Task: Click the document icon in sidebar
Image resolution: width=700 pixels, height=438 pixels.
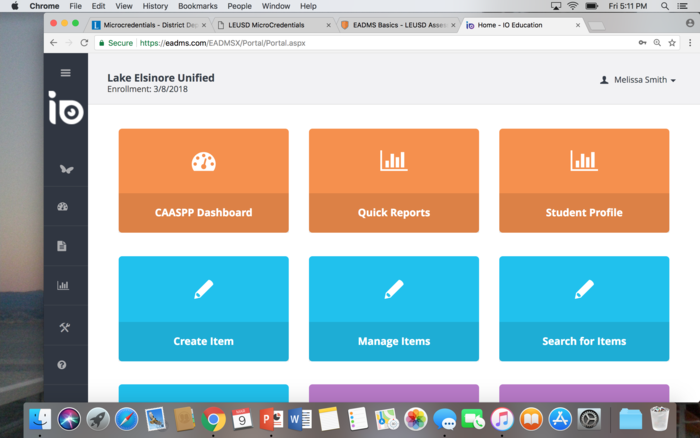Action: pyautogui.click(x=62, y=246)
